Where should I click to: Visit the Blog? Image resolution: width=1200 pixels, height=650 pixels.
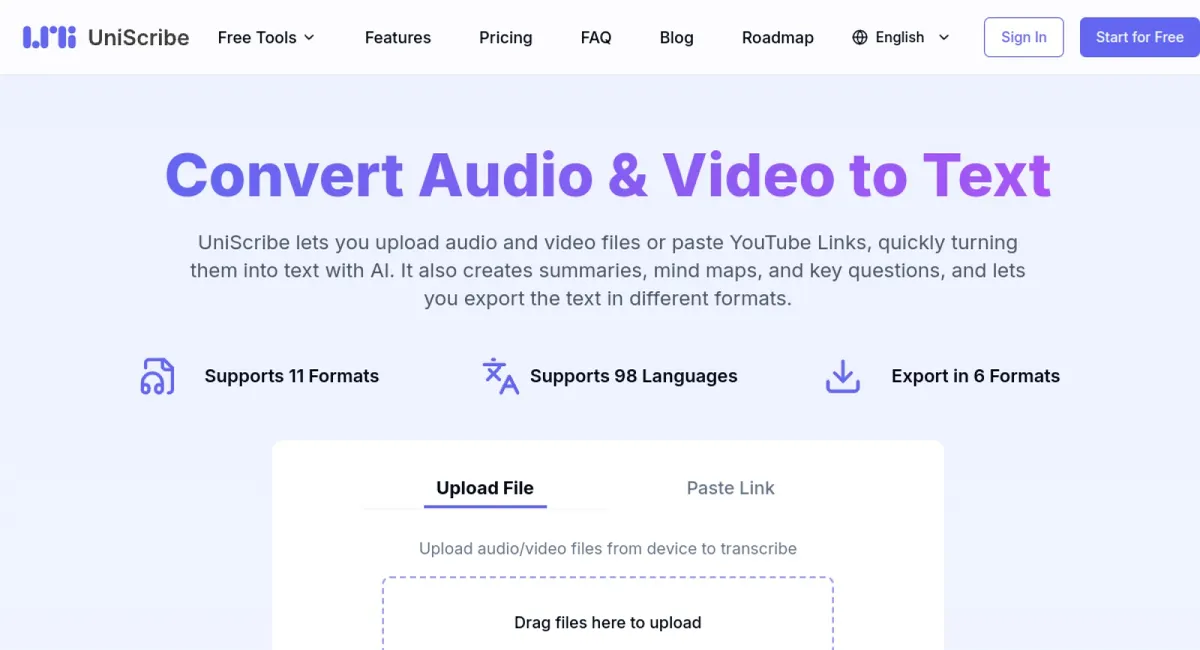[x=677, y=37]
